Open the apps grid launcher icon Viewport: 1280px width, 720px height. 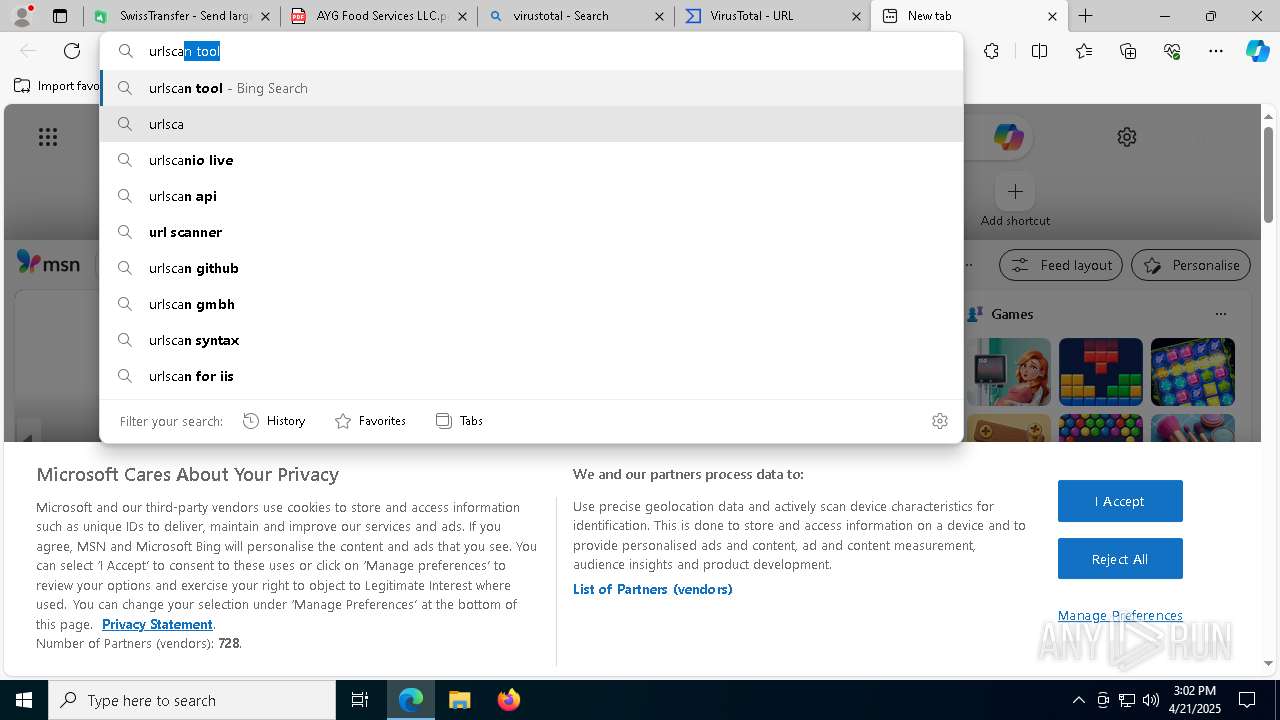click(48, 137)
